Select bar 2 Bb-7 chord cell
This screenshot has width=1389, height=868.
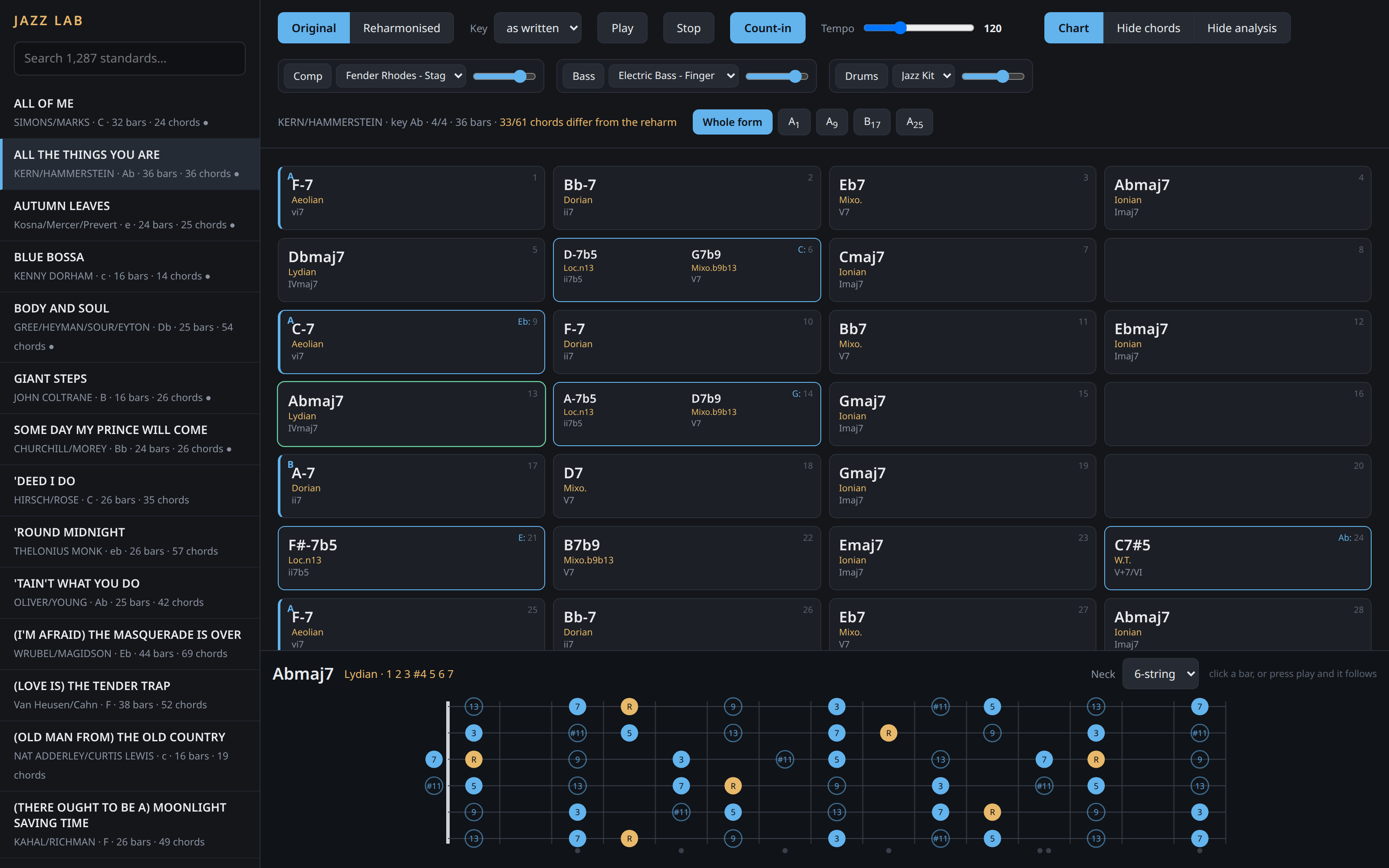[x=686, y=197]
